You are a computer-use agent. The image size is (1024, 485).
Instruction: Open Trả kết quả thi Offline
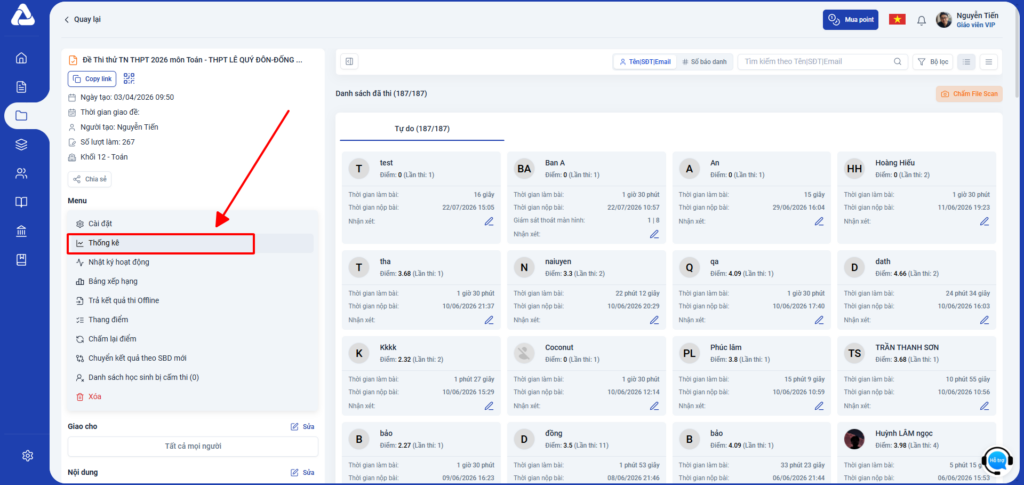click(x=191, y=300)
